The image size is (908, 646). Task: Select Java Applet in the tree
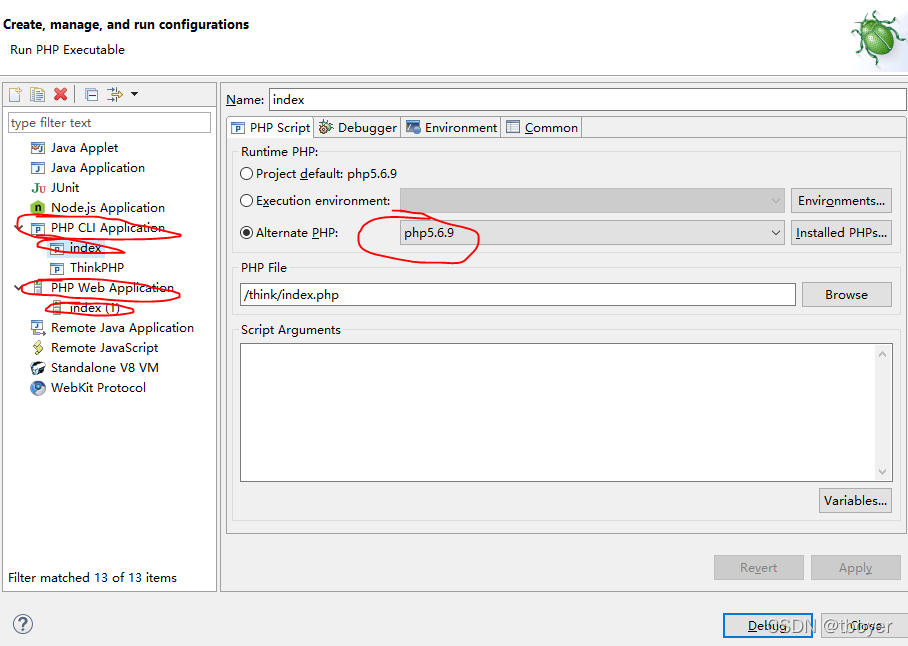point(84,148)
